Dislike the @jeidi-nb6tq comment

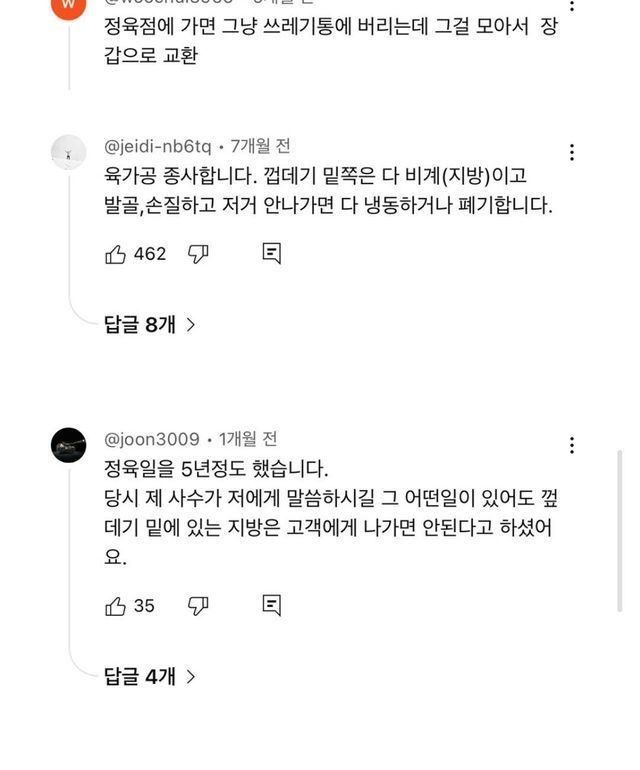point(198,254)
